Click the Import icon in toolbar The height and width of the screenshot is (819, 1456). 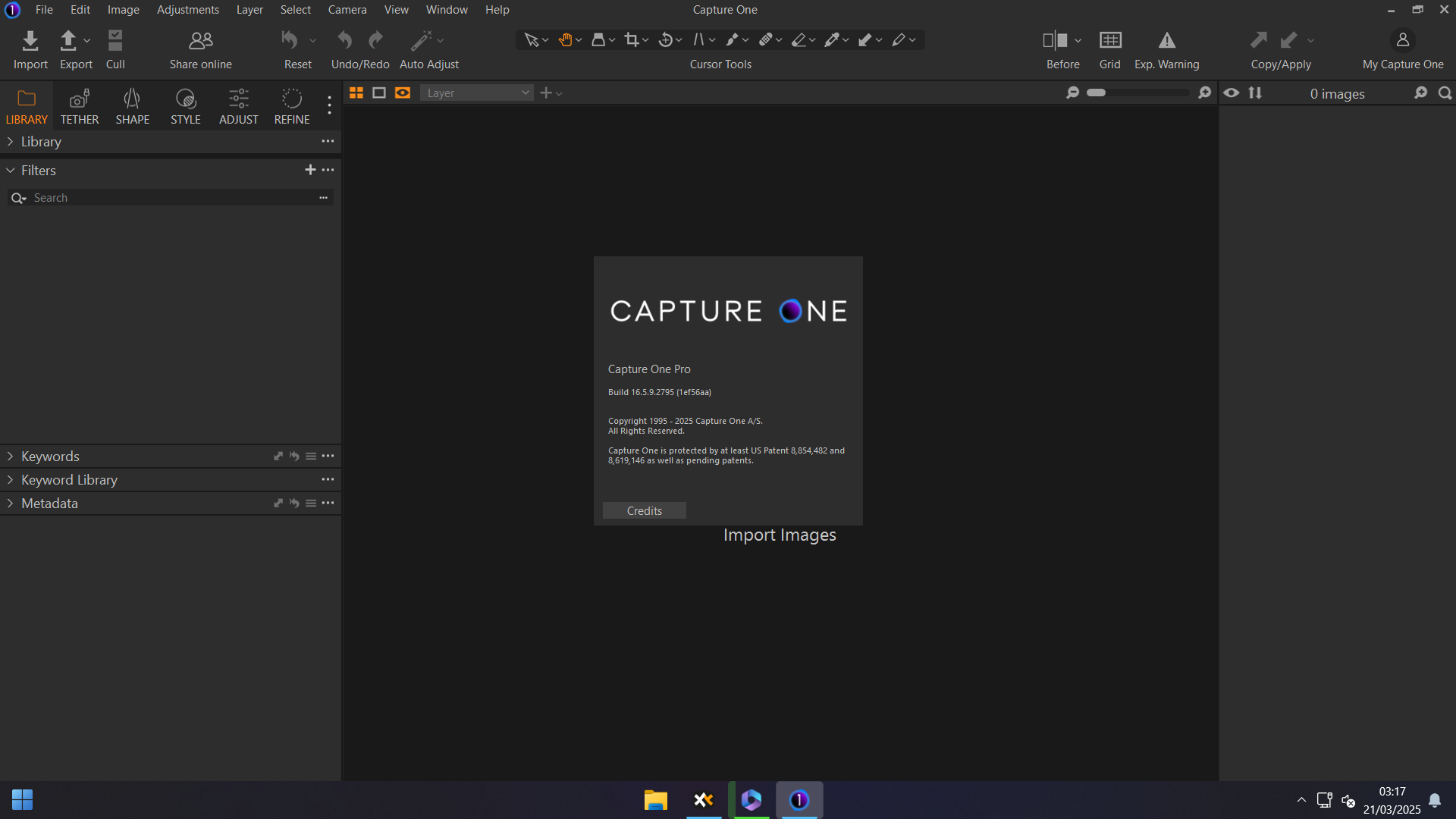click(x=30, y=40)
